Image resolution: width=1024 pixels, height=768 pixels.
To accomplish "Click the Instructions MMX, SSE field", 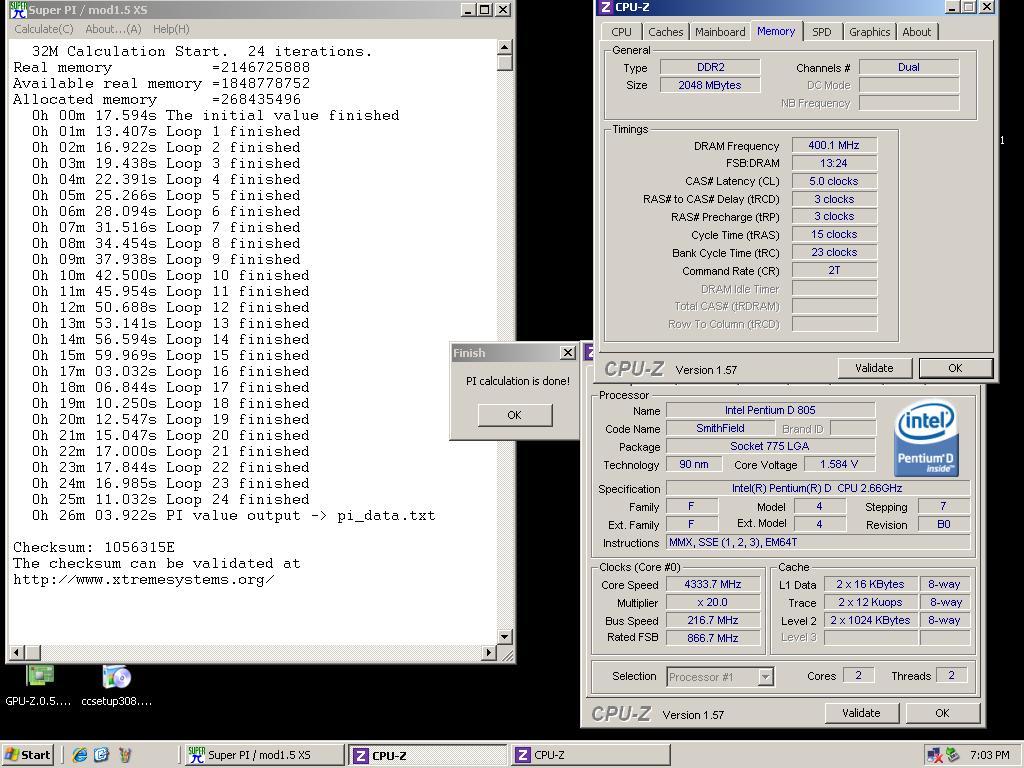I will point(818,543).
